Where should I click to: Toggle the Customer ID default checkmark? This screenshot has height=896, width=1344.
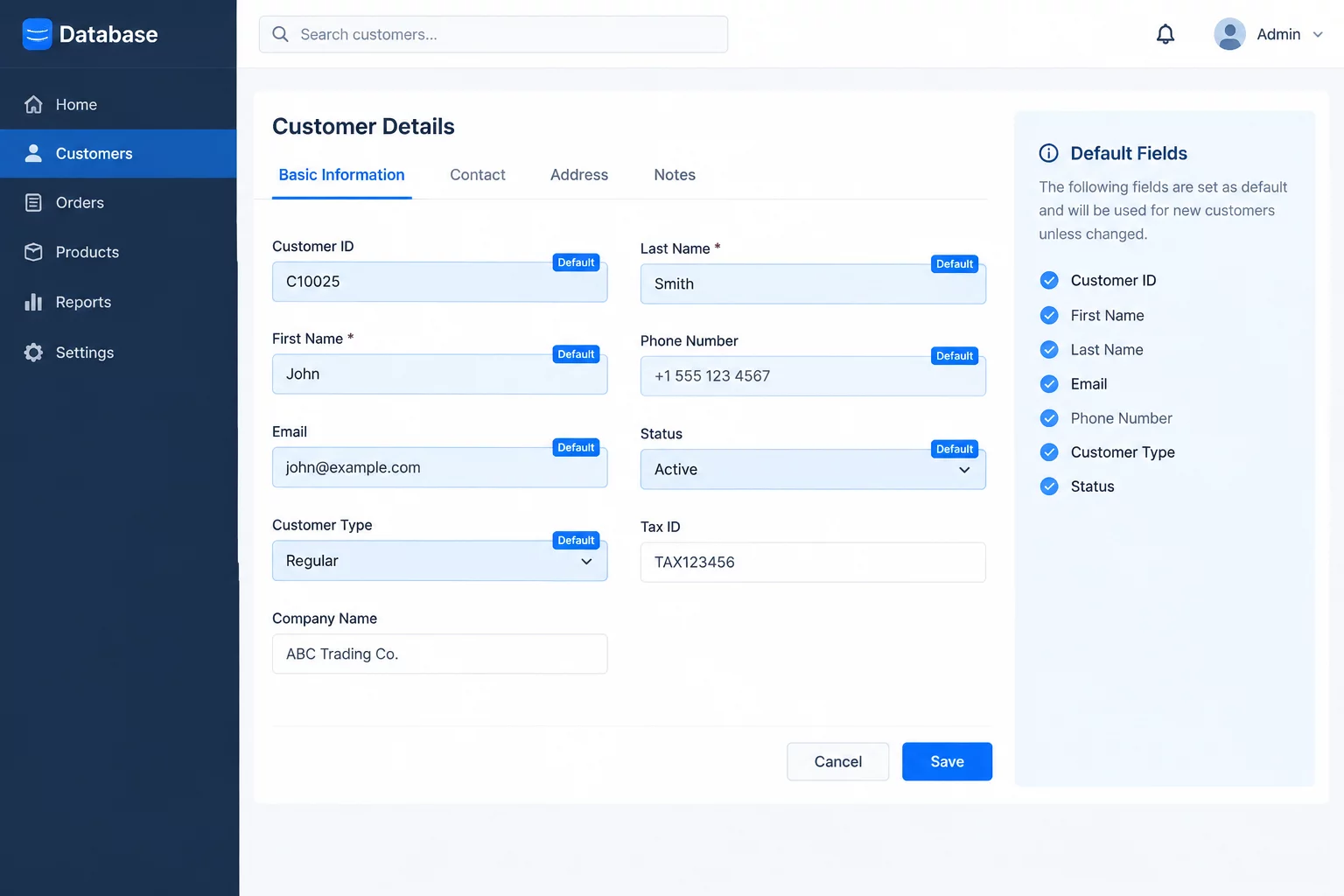(1049, 280)
